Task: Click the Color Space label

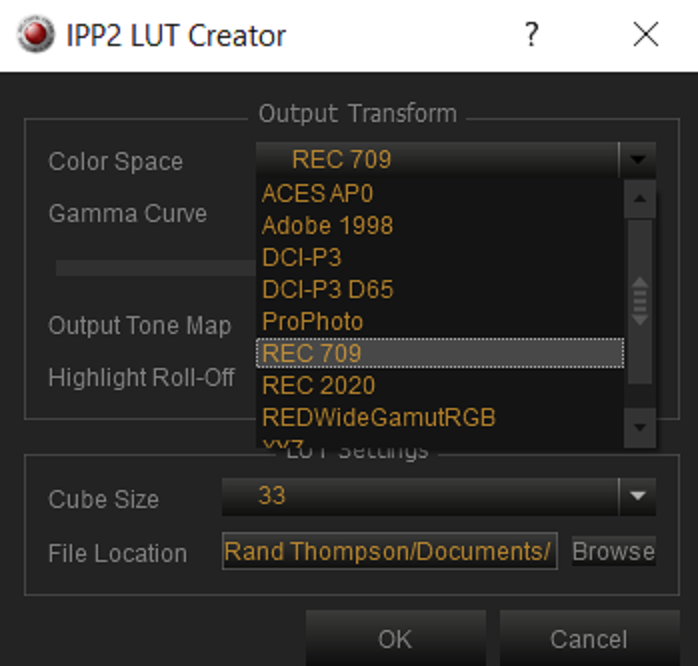Action: tap(116, 162)
